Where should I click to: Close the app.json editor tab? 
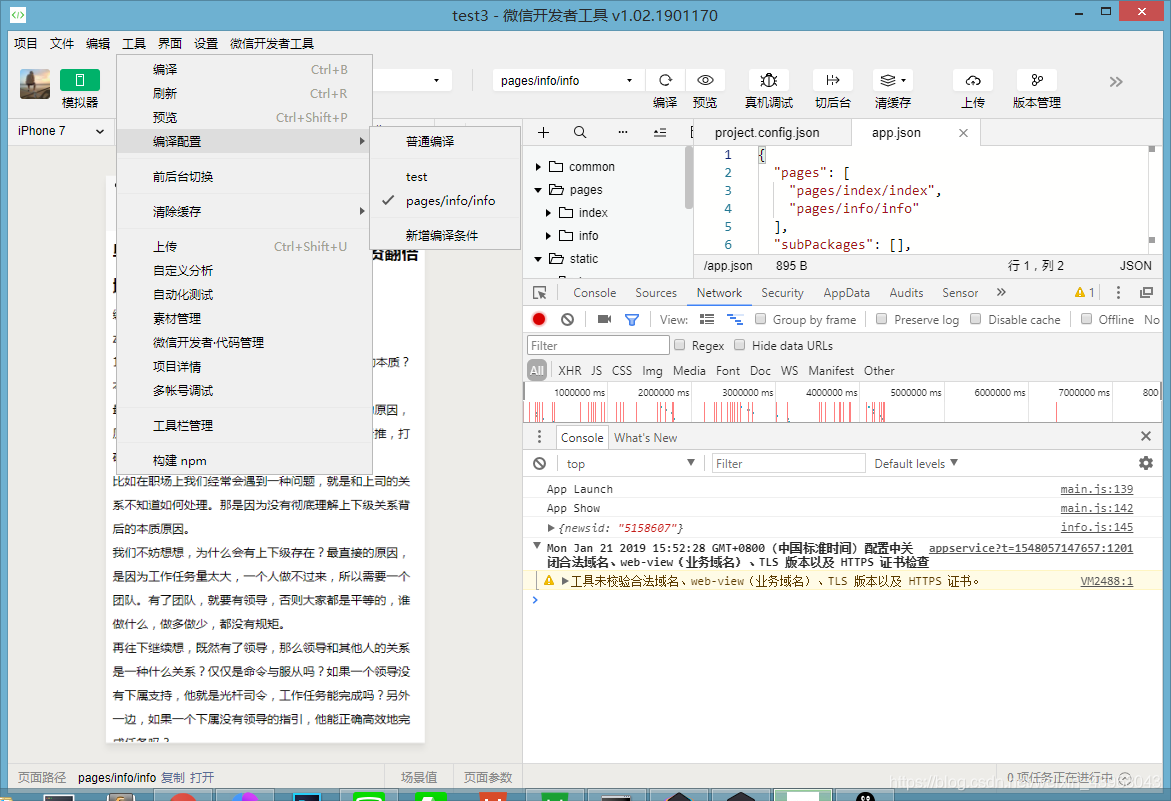tap(963, 133)
